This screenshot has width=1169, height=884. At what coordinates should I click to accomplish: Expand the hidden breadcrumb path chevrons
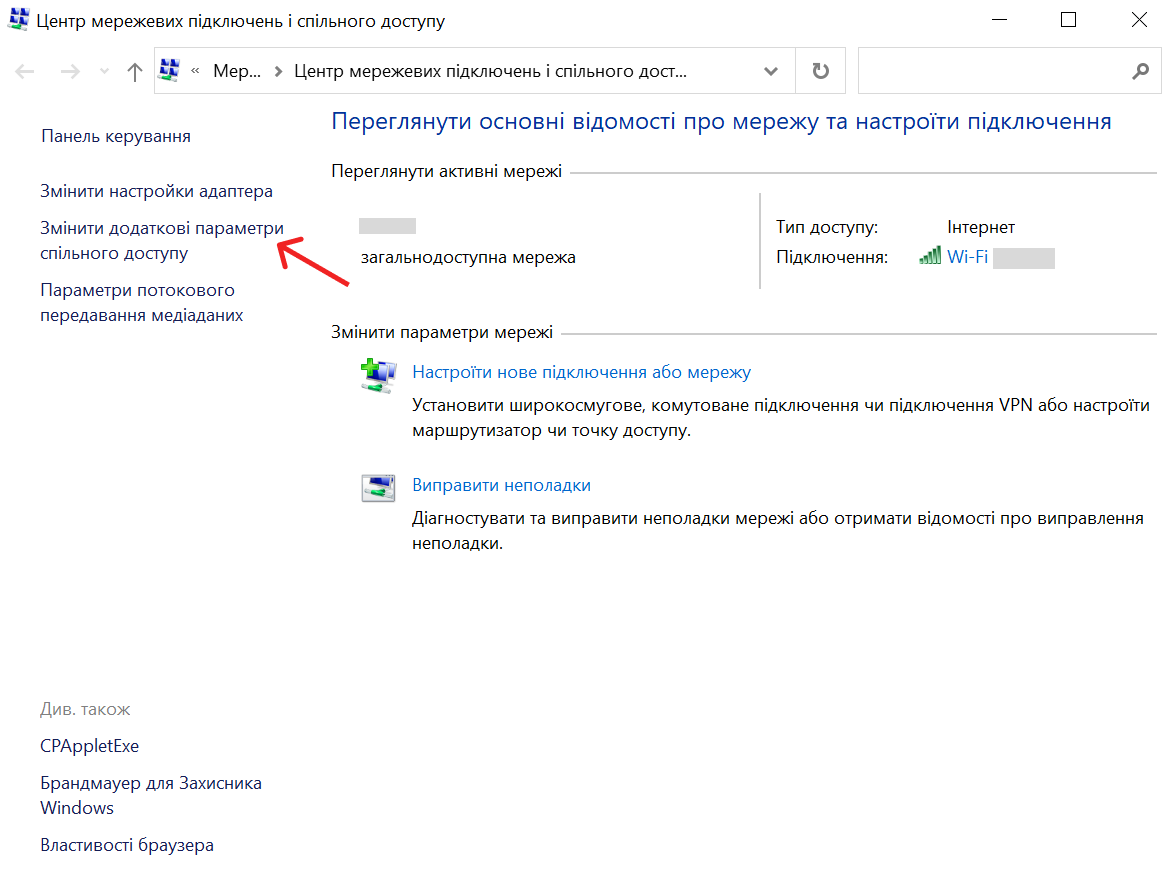coord(195,72)
